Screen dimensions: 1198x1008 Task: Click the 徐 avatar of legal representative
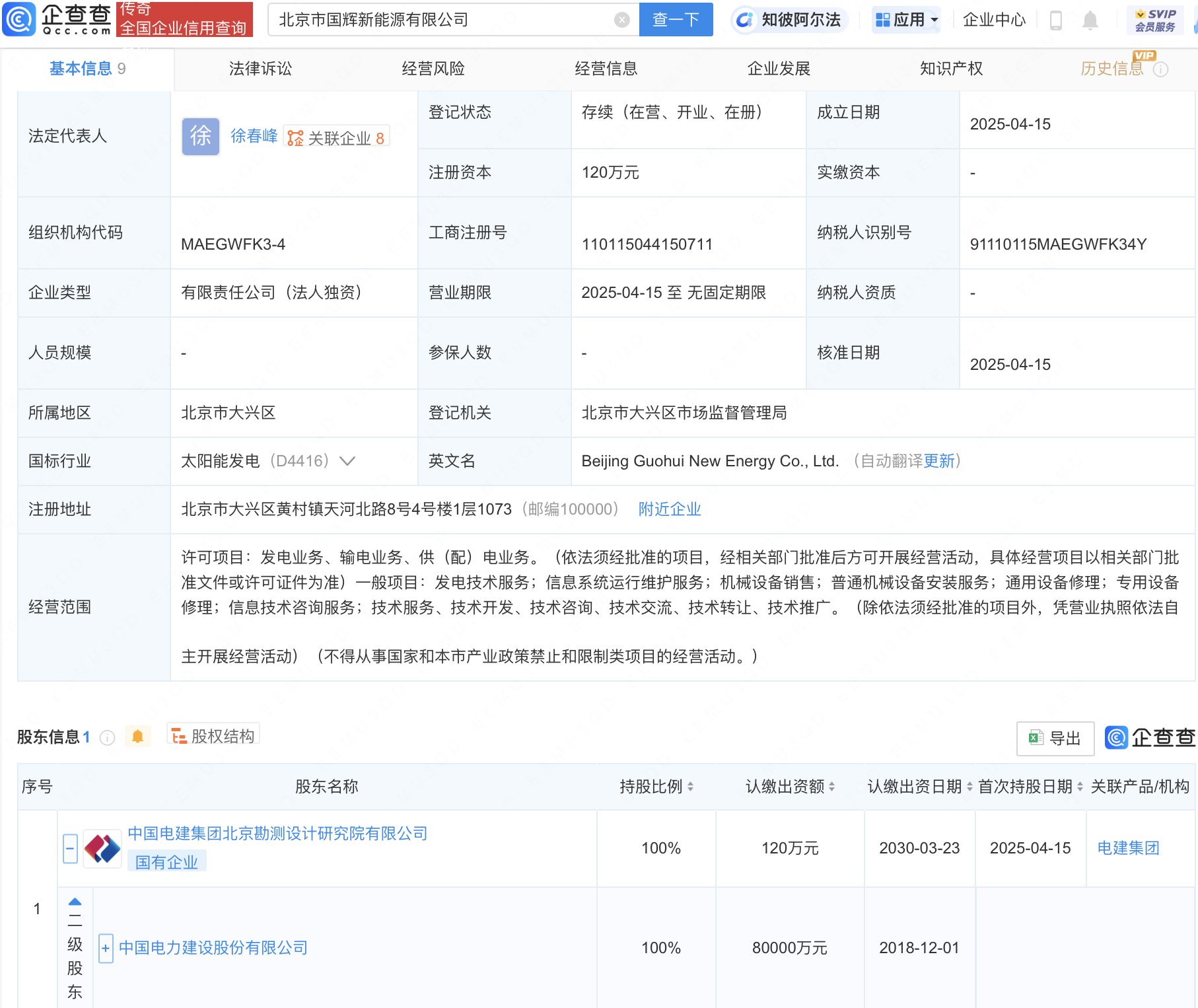click(x=201, y=137)
